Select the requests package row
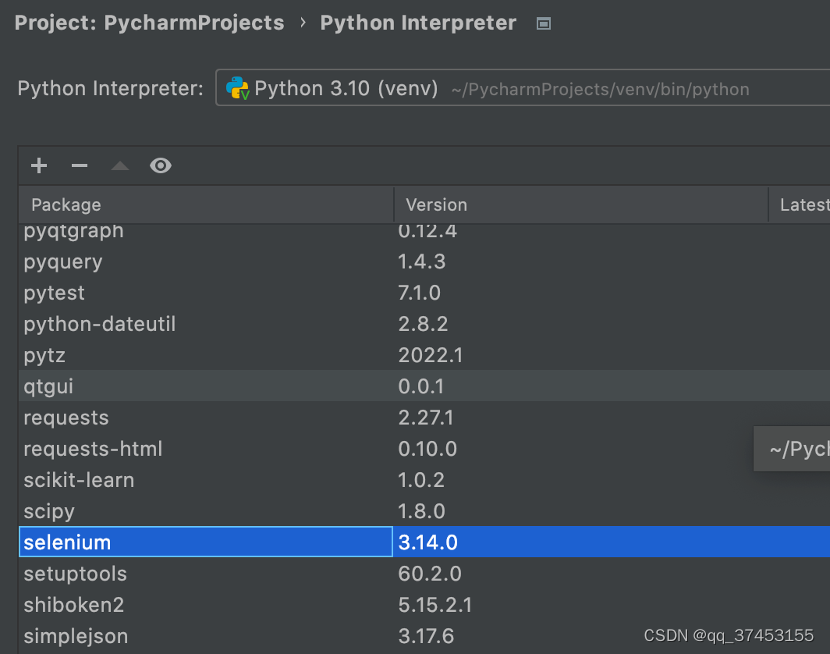Image resolution: width=830 pixels, height=654 pixels. [425, 417]
